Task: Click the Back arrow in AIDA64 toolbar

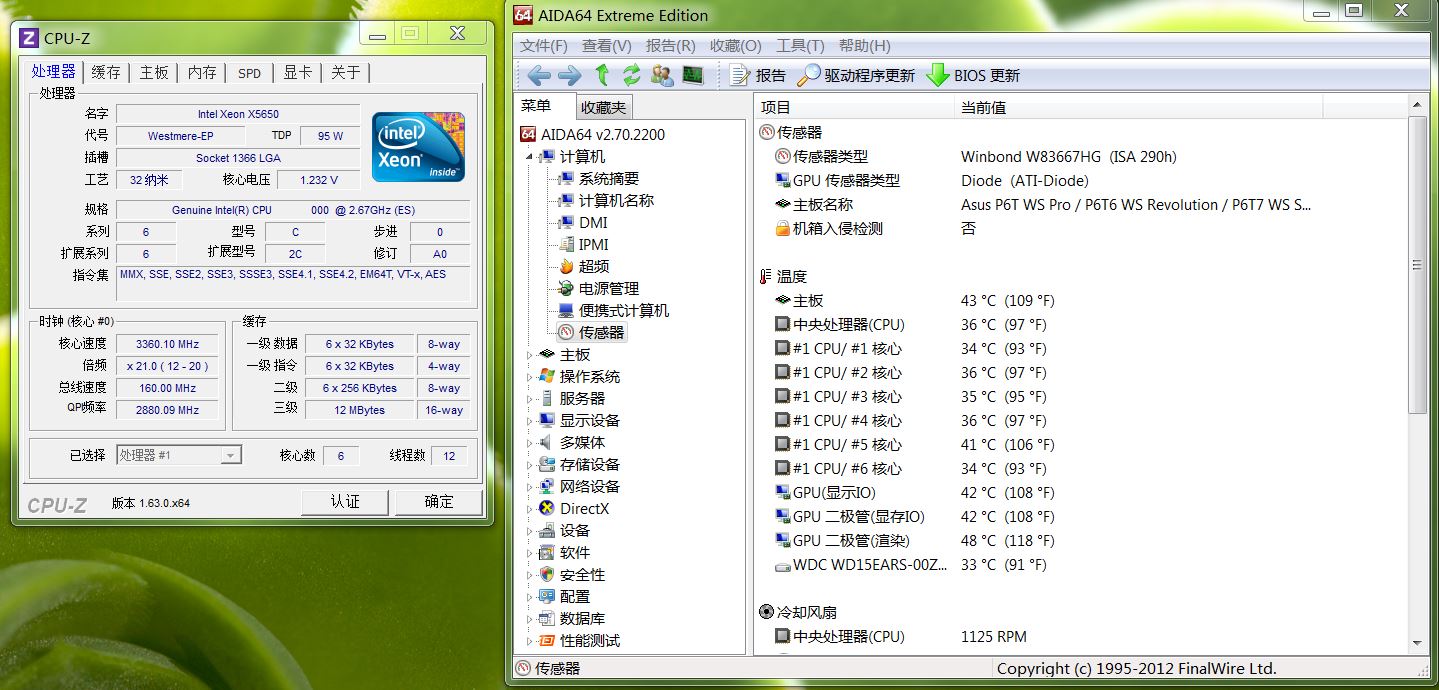Action: tap(539, 75)
